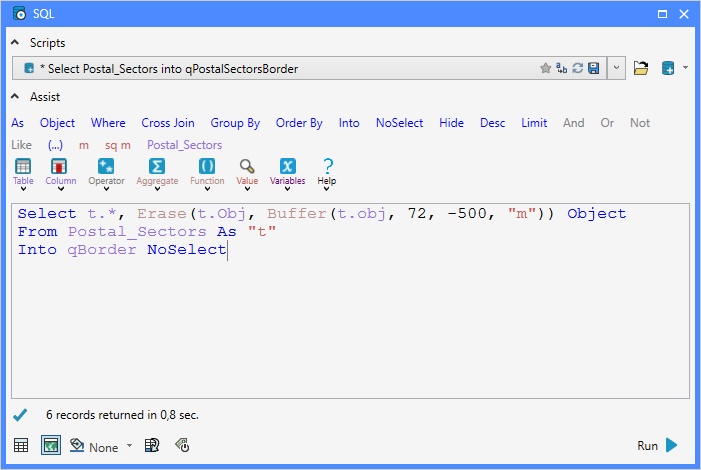Insert the Hide keyword
Image resolution: width=701 pixels, height=470 pixels.
click(451, 123)
